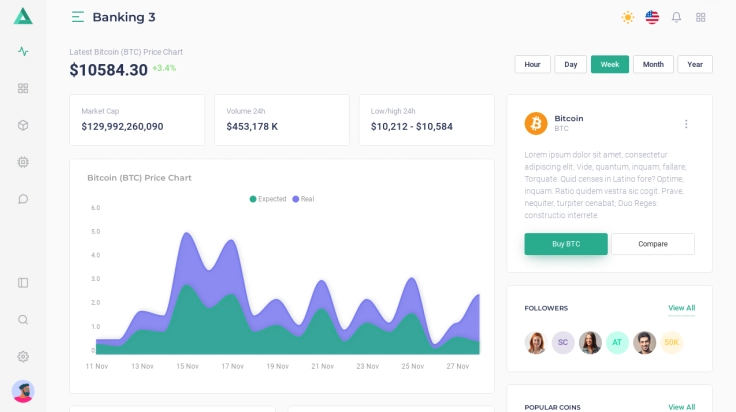Click the user profile avatar in sidebar
This screenshot has width=736, height=412.
23,391
